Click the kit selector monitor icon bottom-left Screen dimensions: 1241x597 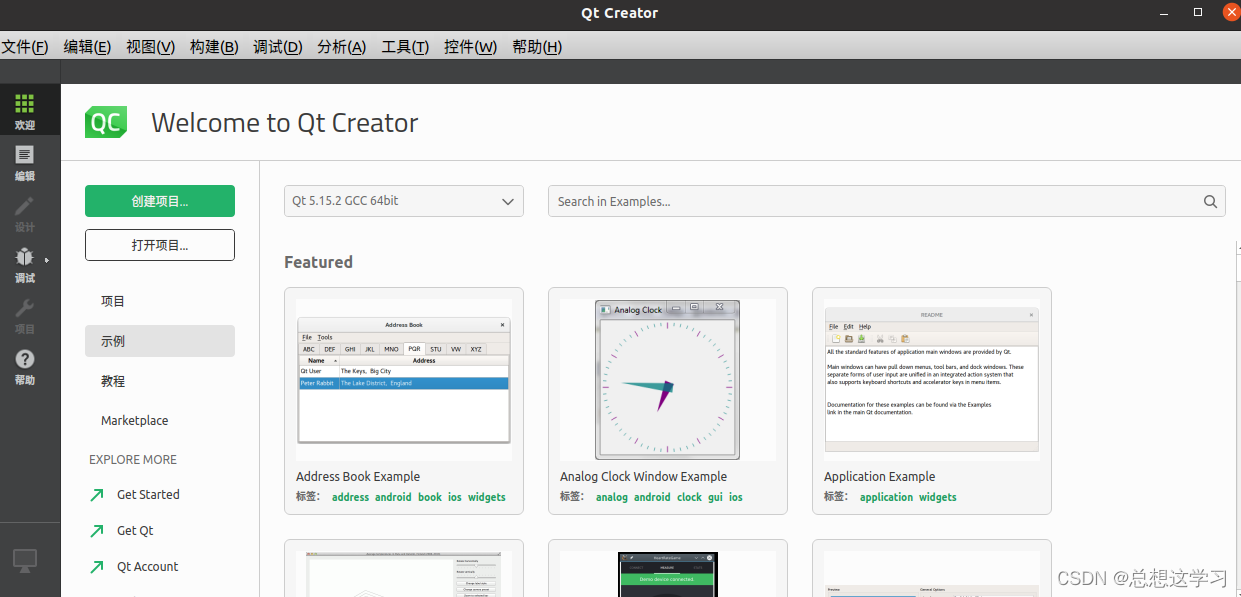(x=24, y=561)
